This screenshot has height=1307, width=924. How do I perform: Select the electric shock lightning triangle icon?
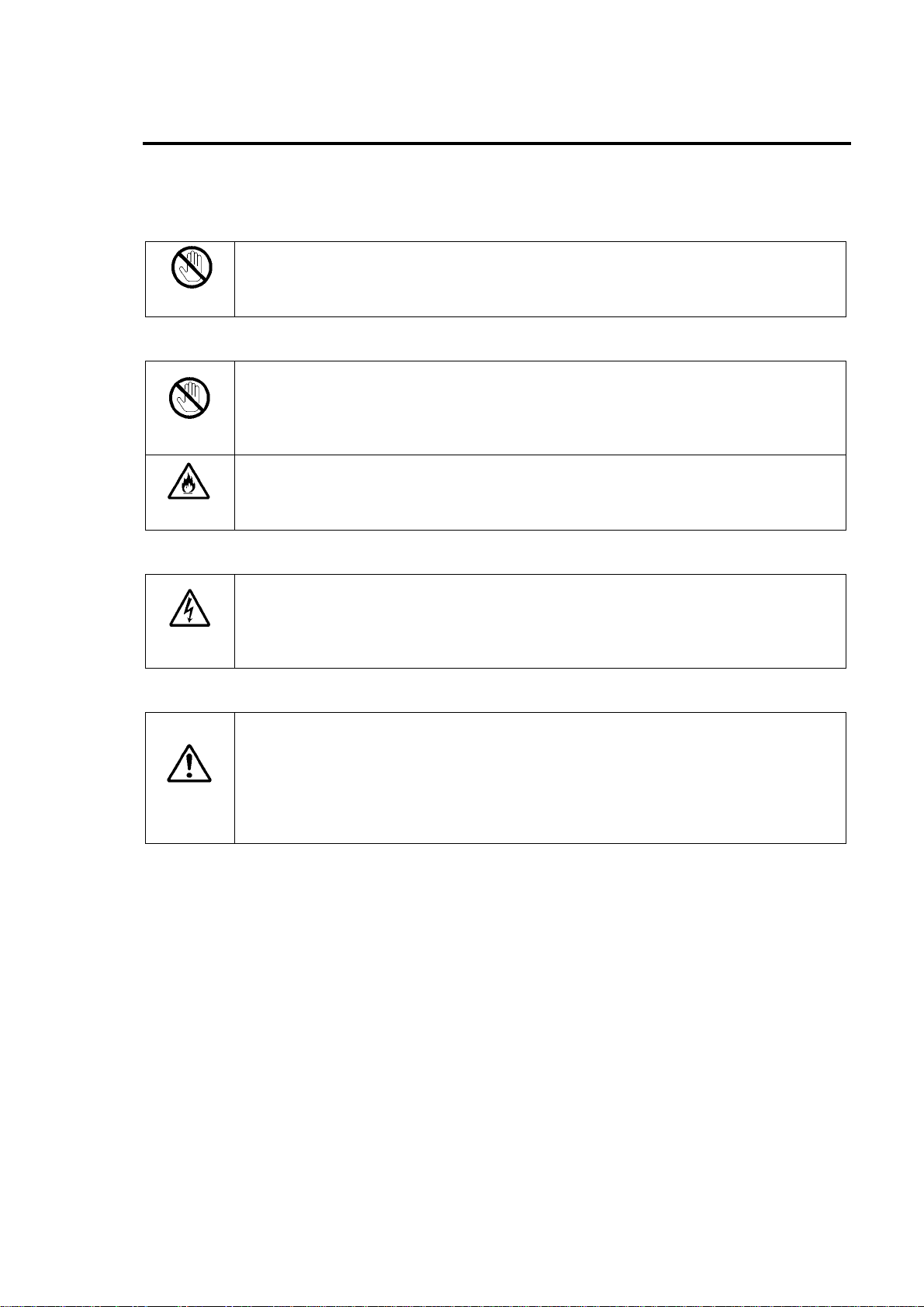coord(190,607)
